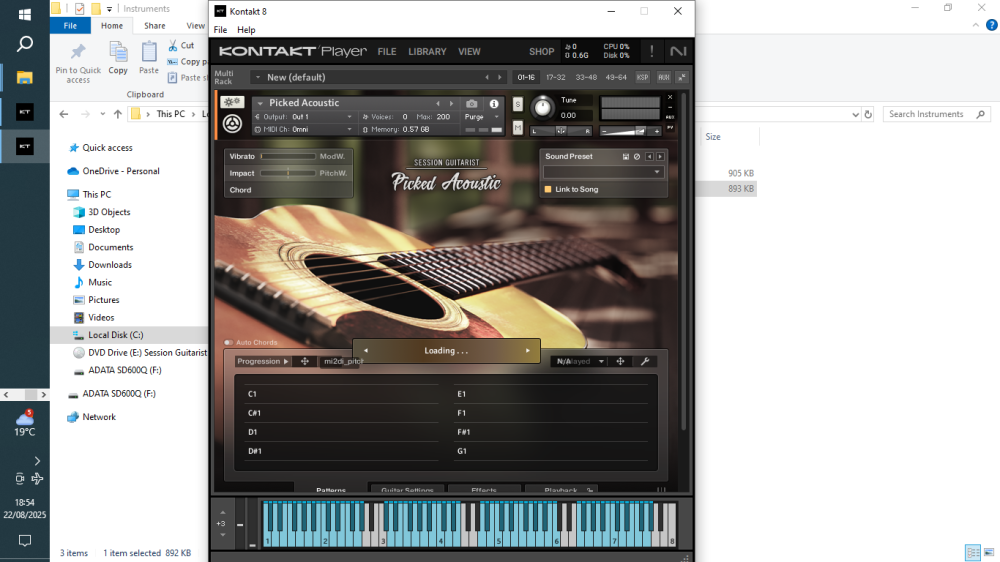Open instrument info with the i icon
Image resolution: width=1000 pixels, height=562 pixels.
tap(494, 103)
